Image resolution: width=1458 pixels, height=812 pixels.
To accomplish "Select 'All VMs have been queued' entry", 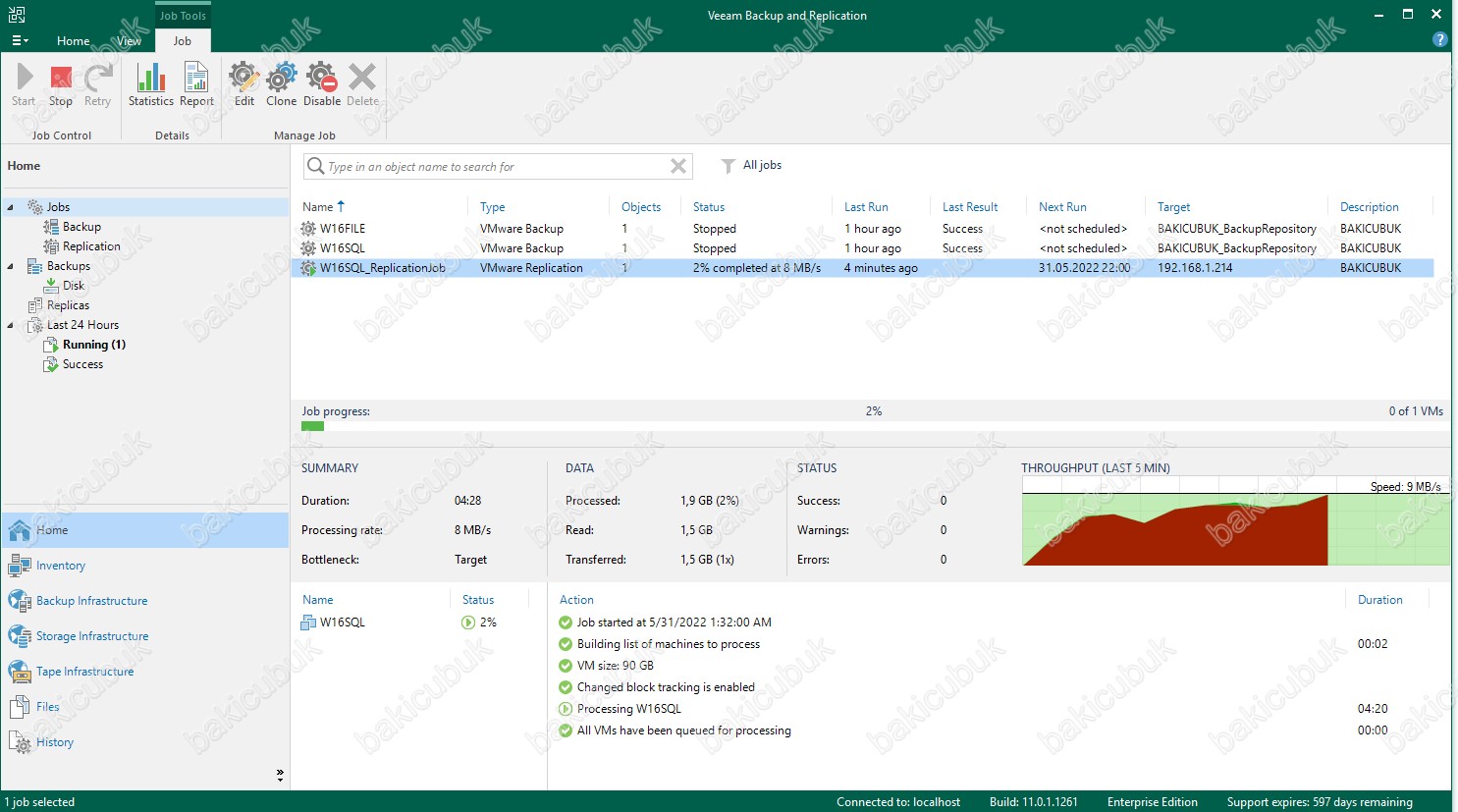I will (x=683, y=731).
